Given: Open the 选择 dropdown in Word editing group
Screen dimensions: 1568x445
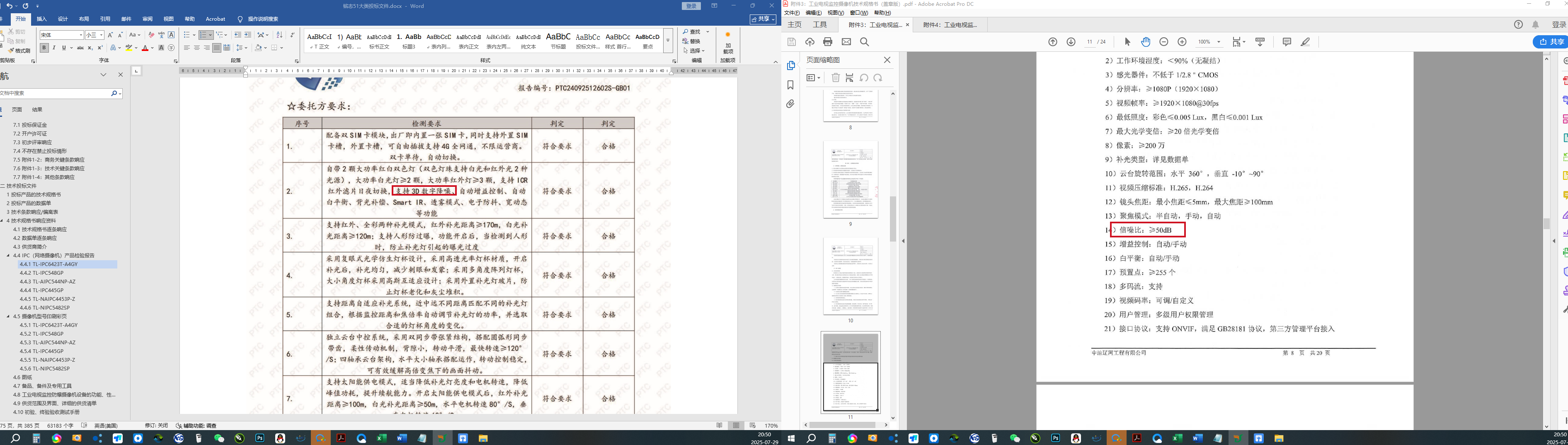Looking at the screenshot, I should (693, 51).
